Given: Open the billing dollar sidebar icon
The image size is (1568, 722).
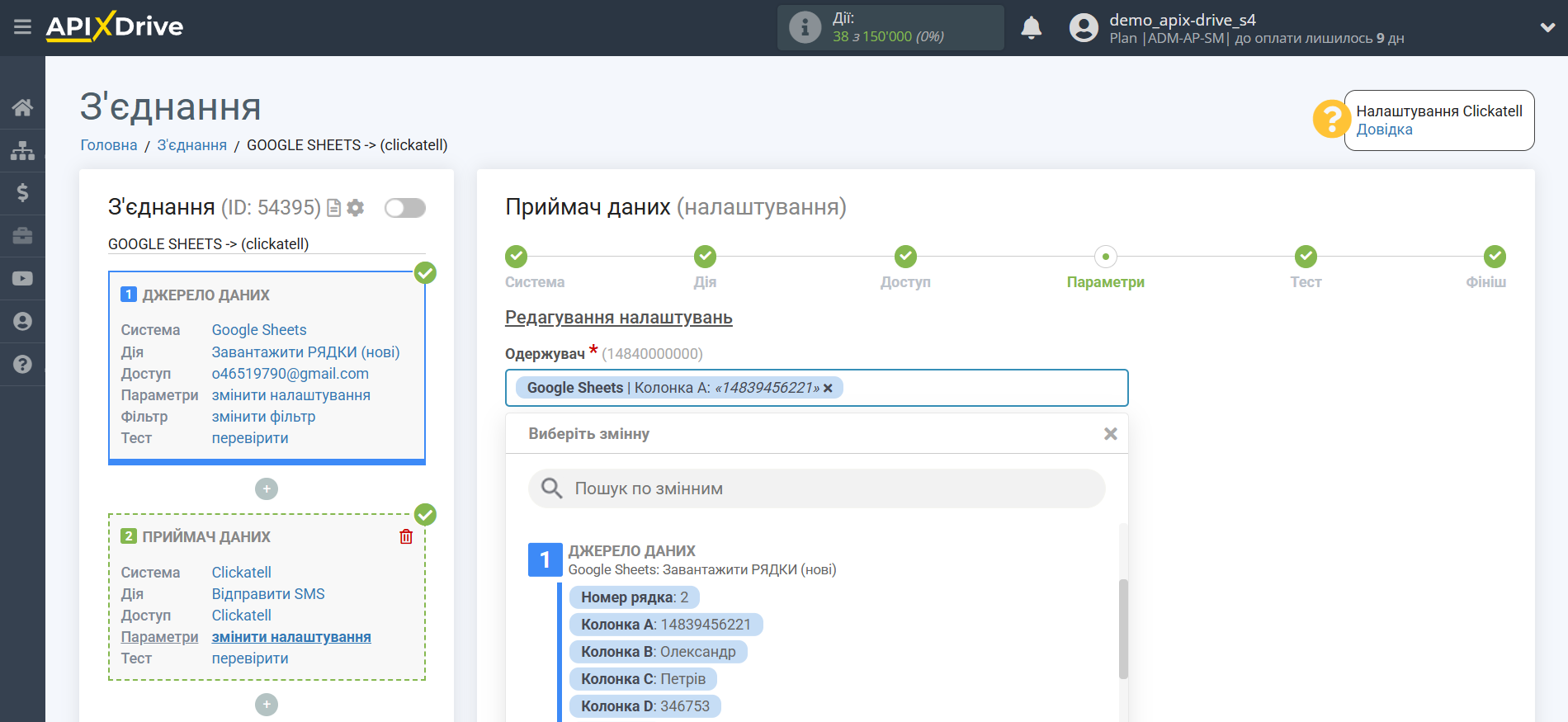Looking at the screenshot, I should point(22,193).
